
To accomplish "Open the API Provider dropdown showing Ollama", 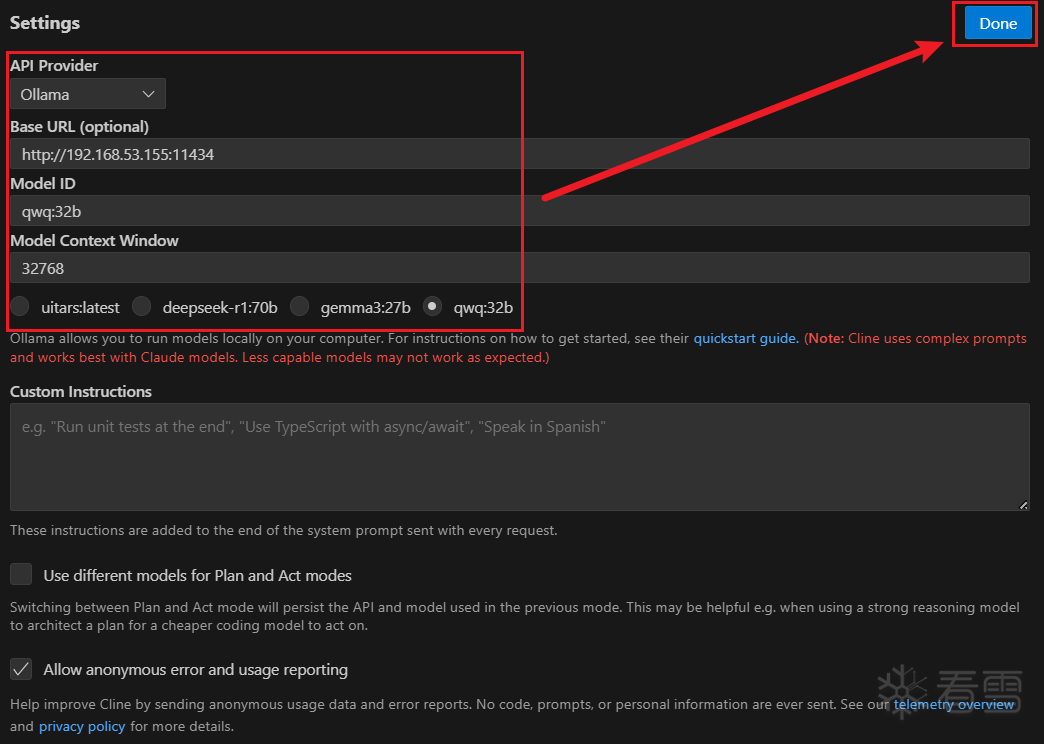I will coord(88,94).
